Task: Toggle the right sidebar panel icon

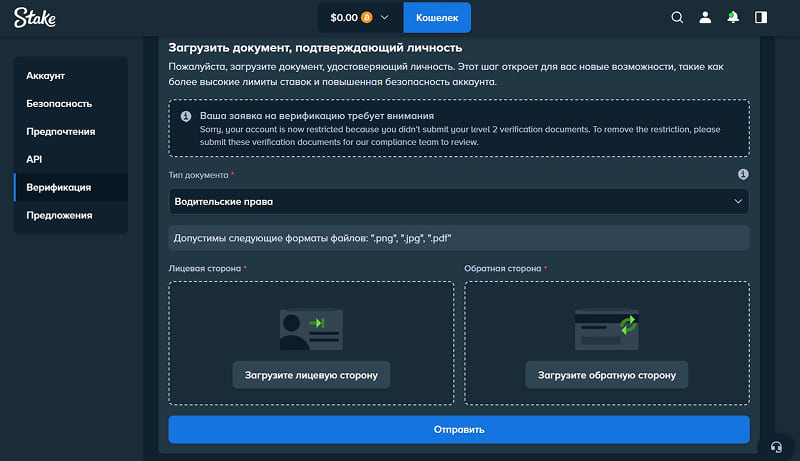Action: pyautogui.click(x=761, y=17)
